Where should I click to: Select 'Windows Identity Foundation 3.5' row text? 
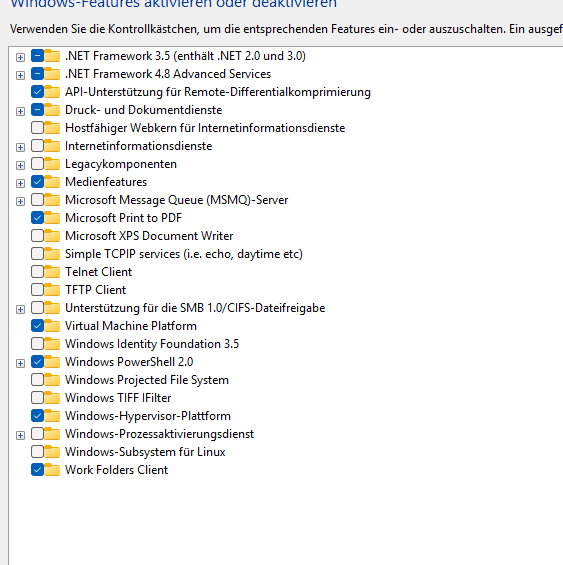tap(152, 344)
